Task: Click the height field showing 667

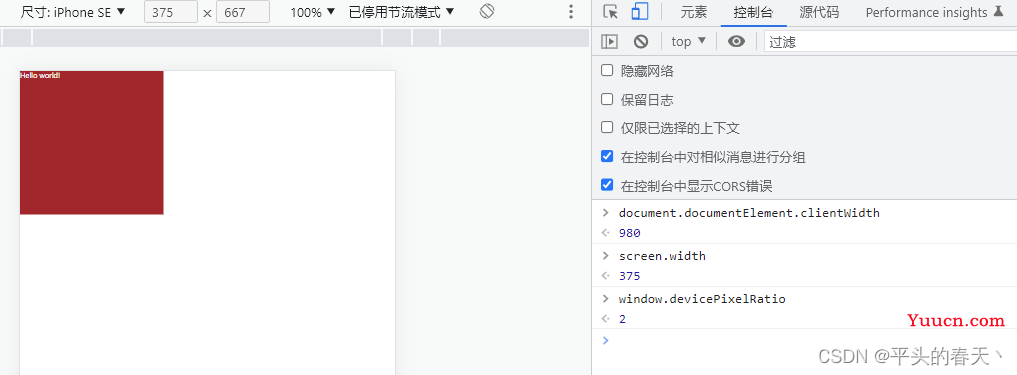Action: tap(243, 12)
